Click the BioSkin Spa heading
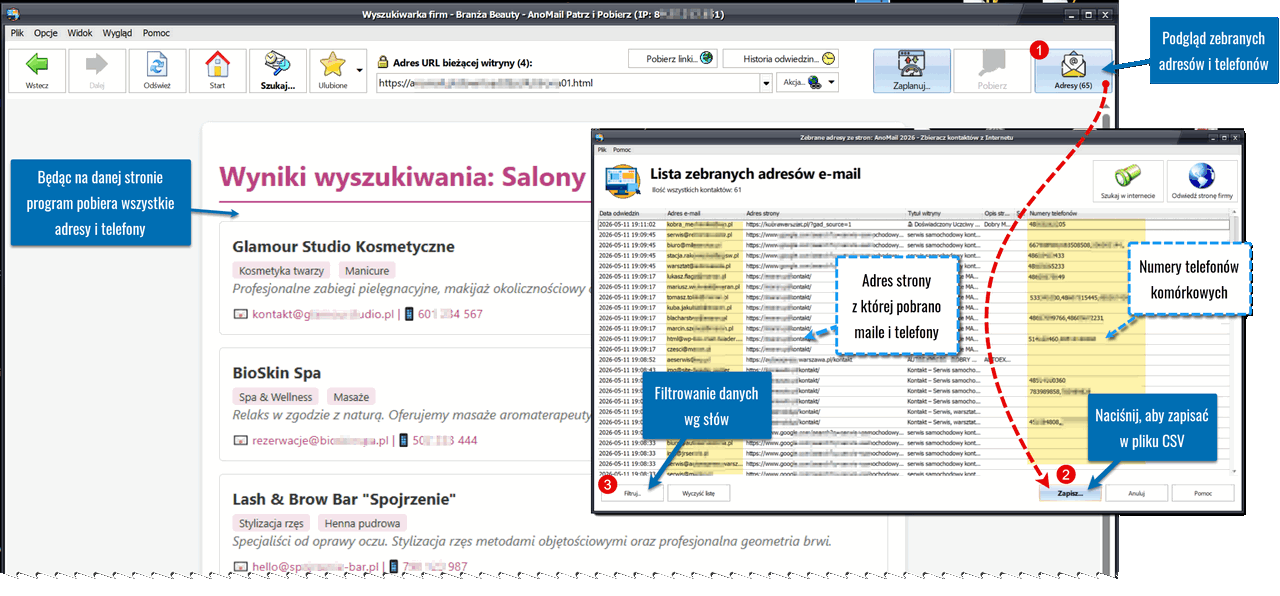This screenshot has width=1280, height=596. [x=276, y=373]
